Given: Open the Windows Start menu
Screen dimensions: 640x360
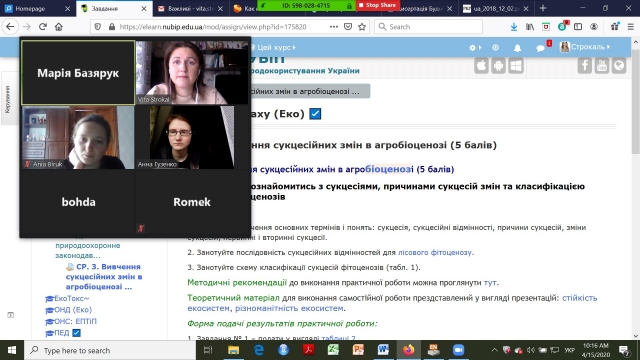Looking at the screenshot, I should (x=12, y=350).
